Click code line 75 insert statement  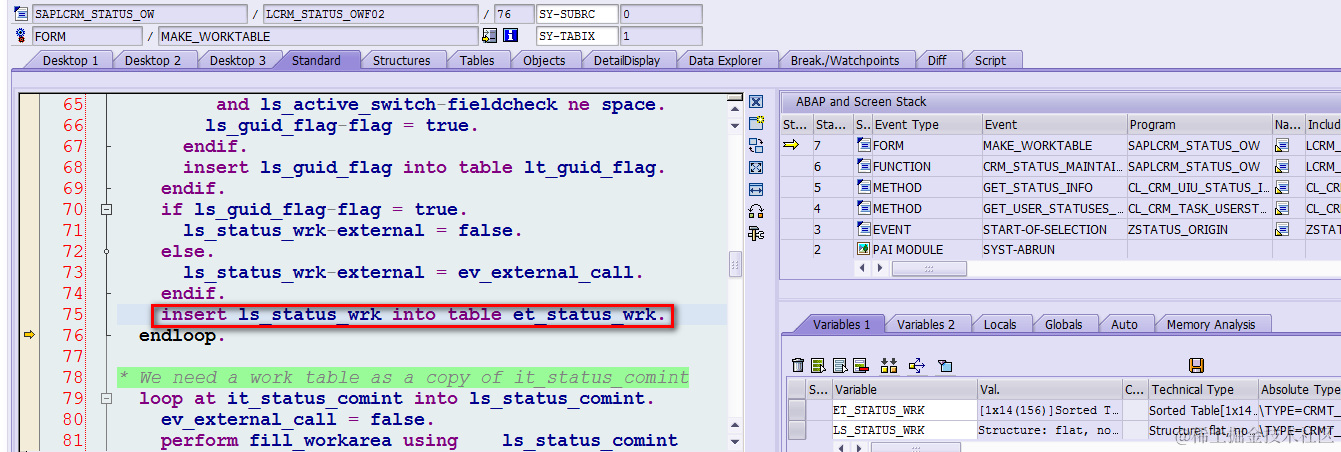[413, 315]
